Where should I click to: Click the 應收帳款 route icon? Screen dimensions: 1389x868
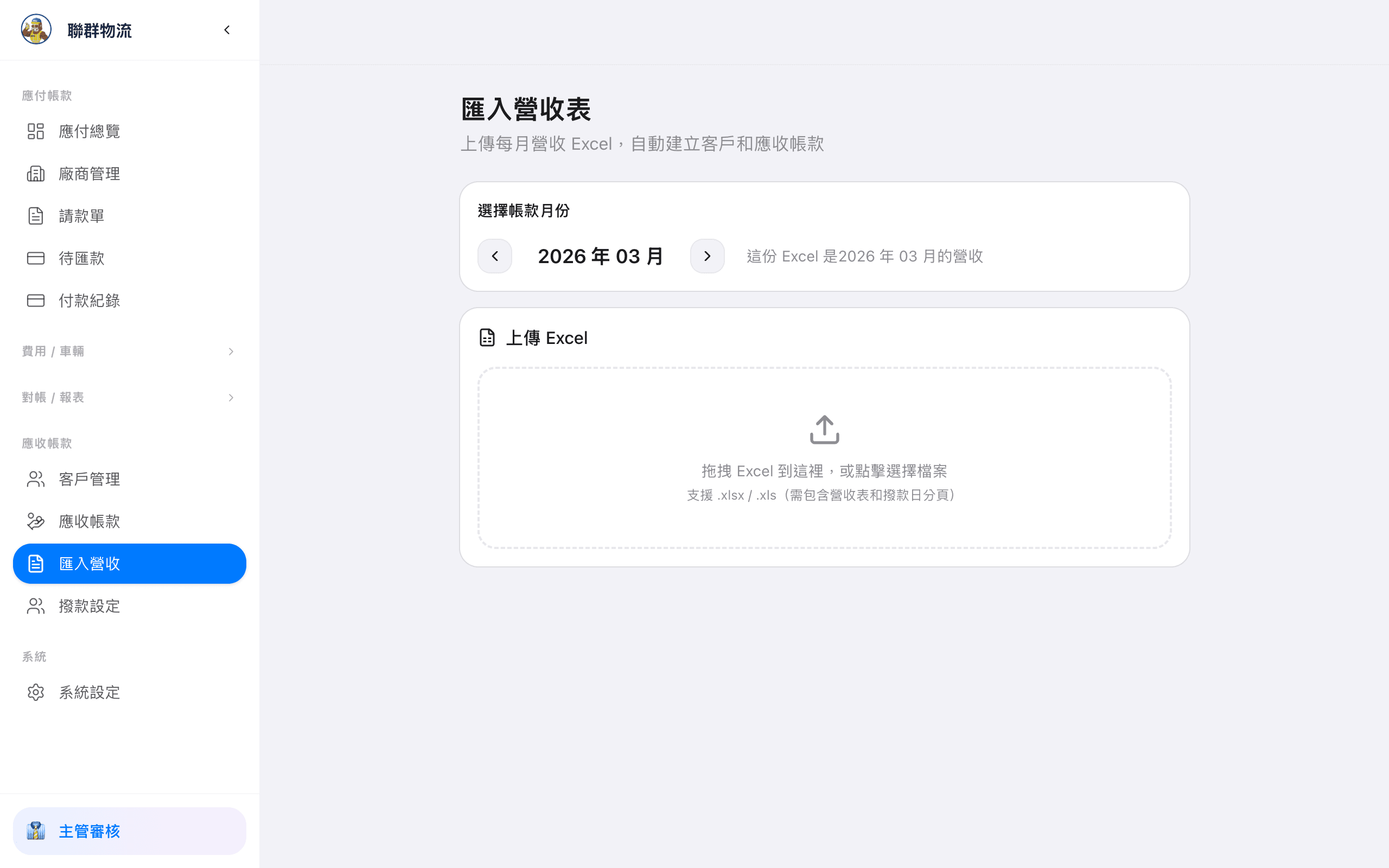pos(36,521)
